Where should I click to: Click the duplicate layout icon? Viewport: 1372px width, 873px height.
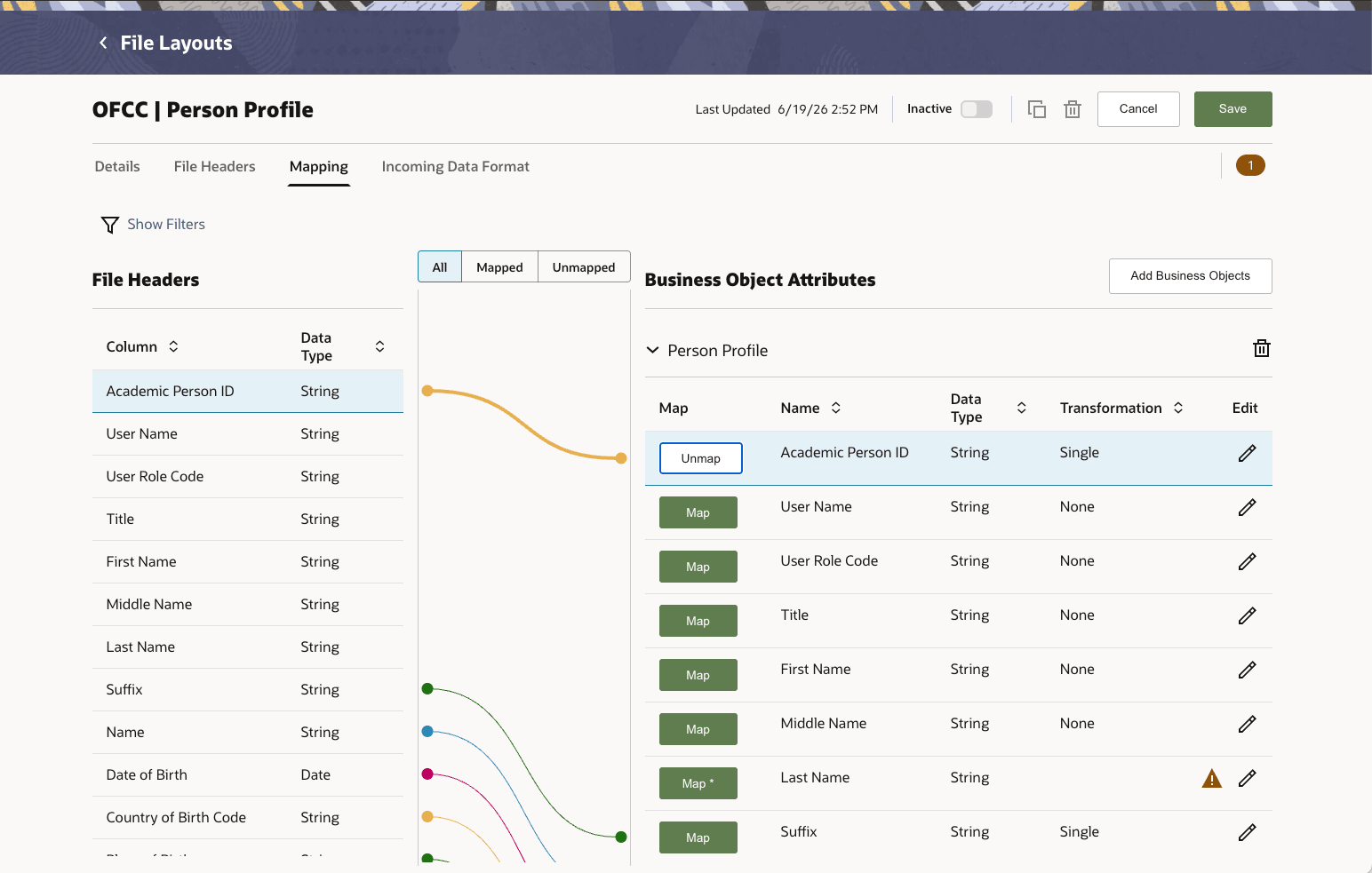pyautogui.click(x=1036, y=109)
